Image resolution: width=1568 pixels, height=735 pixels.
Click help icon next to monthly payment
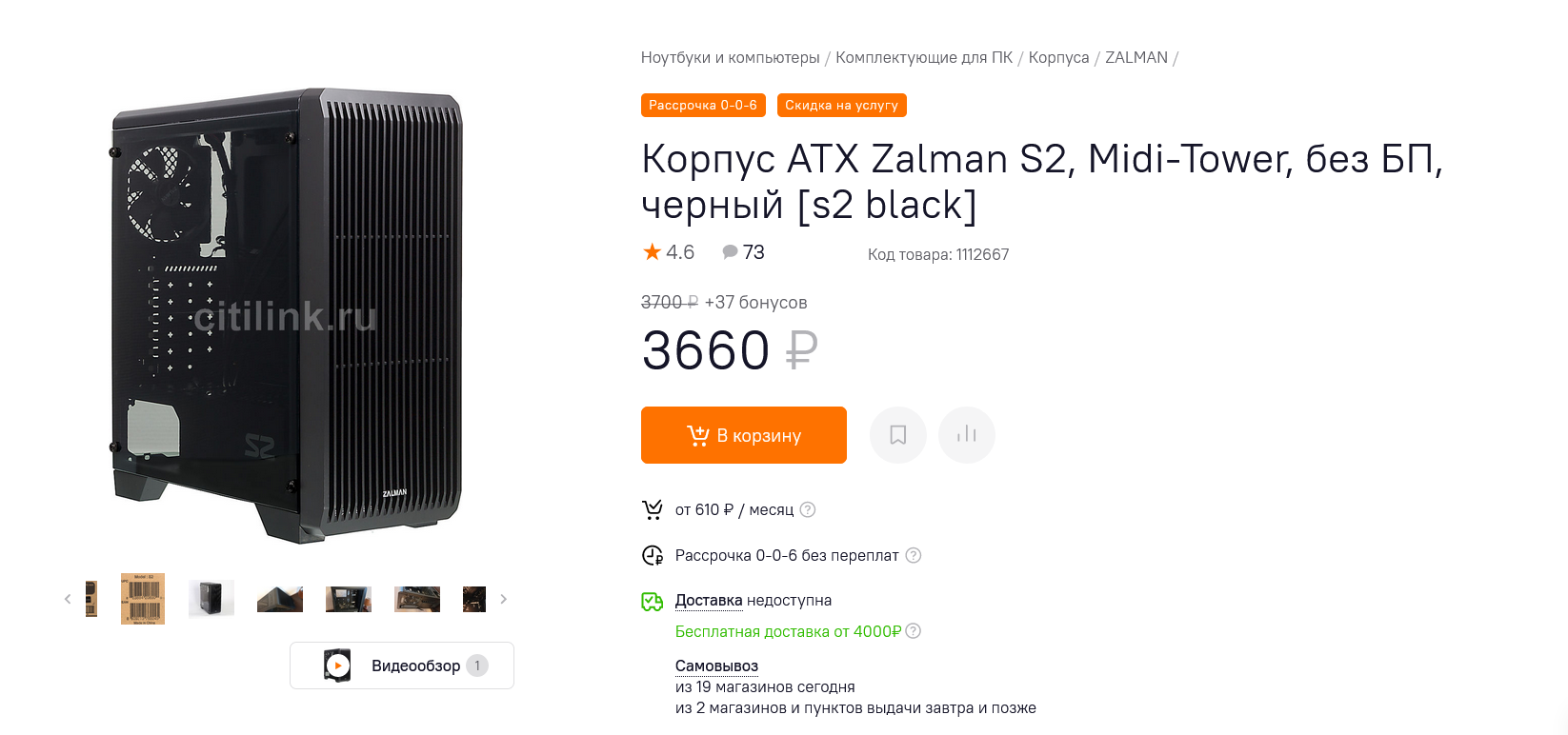(808, 509)
